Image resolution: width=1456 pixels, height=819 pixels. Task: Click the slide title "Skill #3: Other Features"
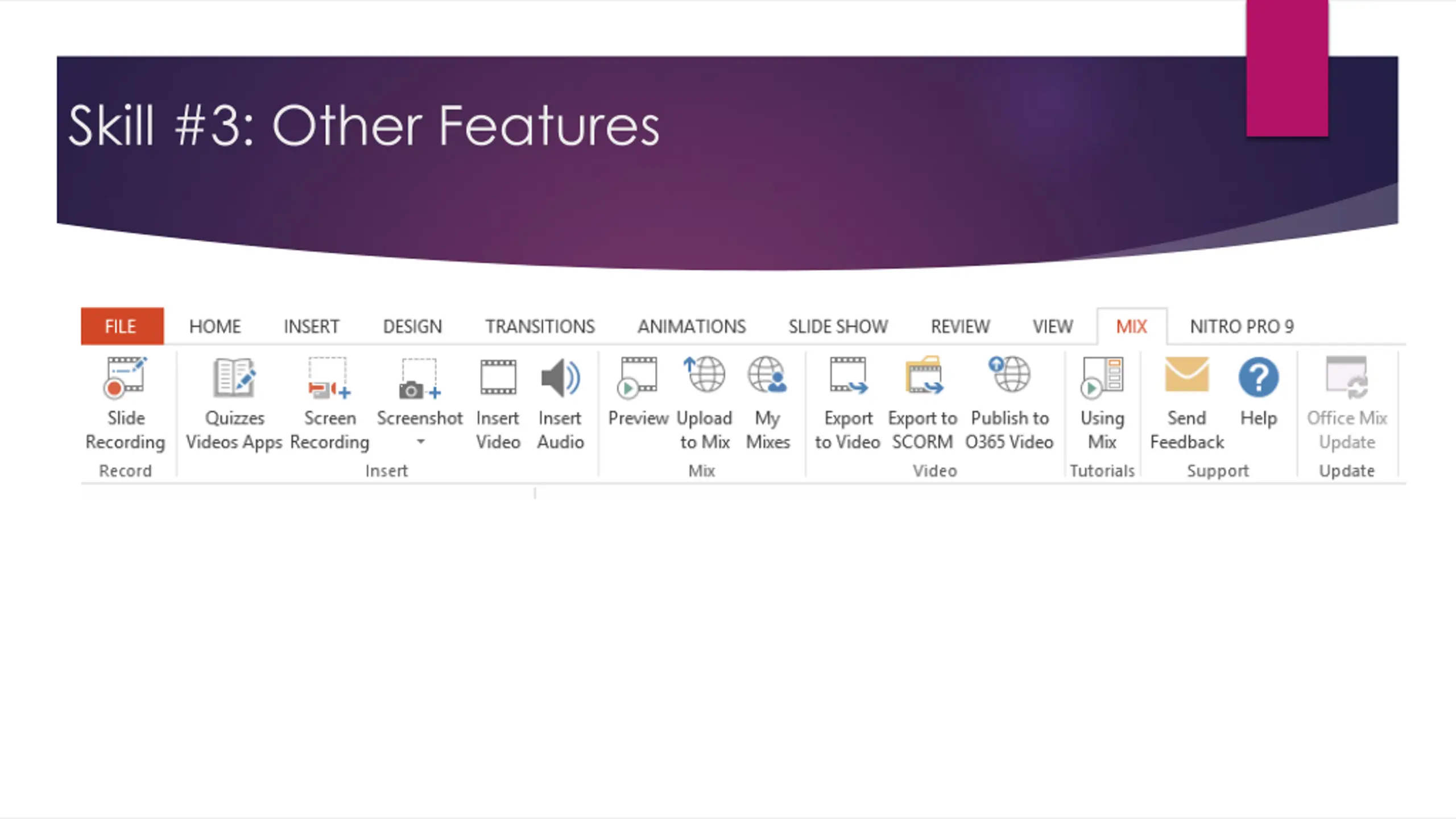tap(364, 126)
